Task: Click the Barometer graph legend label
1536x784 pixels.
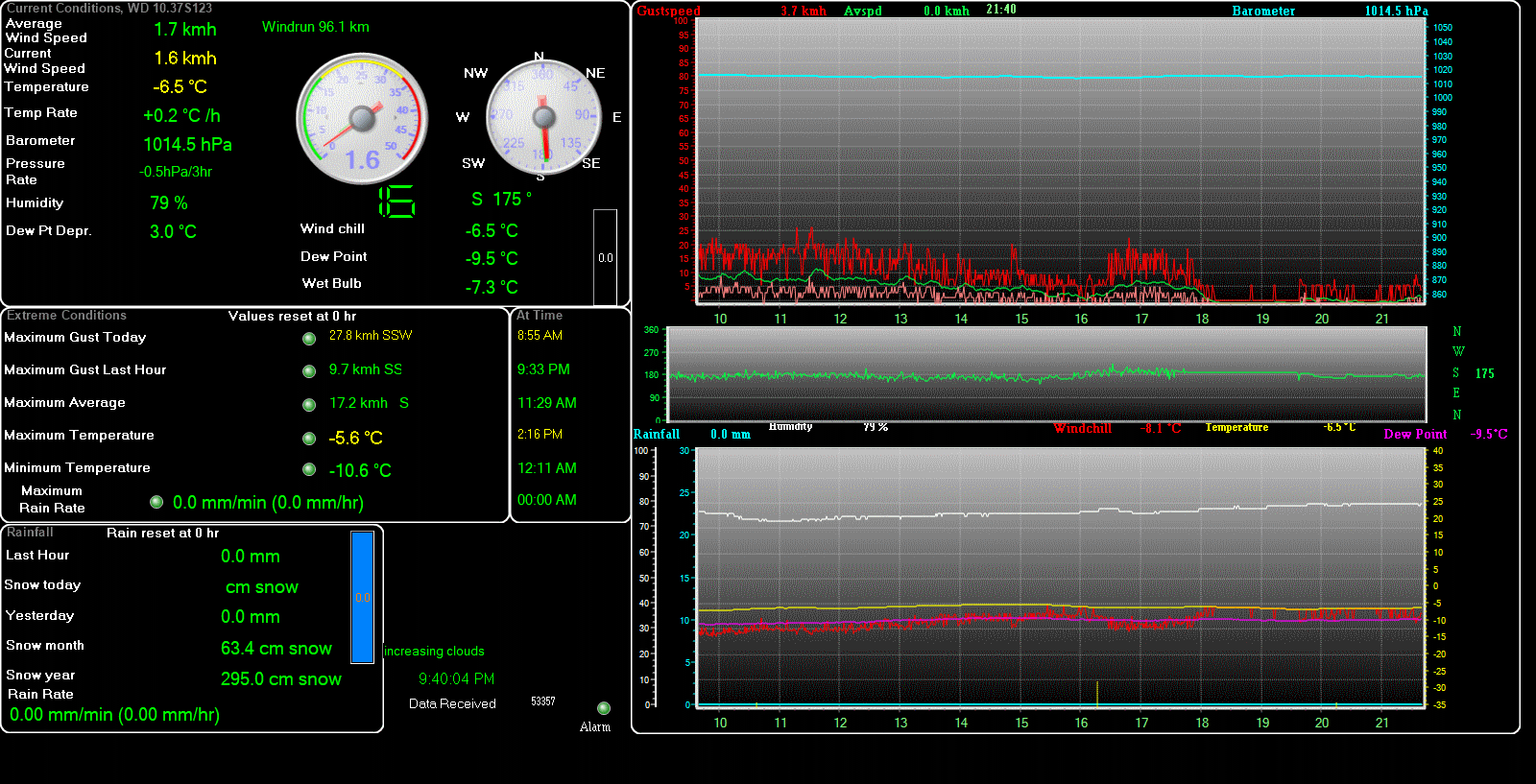Action: pyautogui.click(x=1263, y=12)
